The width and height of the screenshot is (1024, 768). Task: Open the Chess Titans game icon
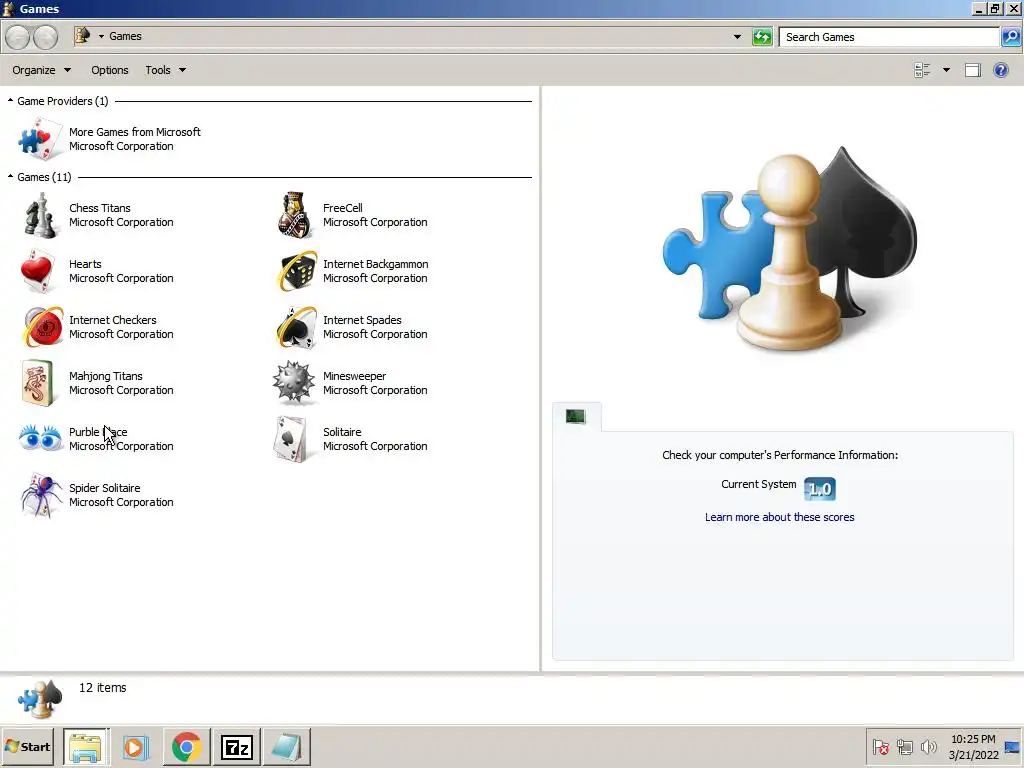click(x=40, y=215)
